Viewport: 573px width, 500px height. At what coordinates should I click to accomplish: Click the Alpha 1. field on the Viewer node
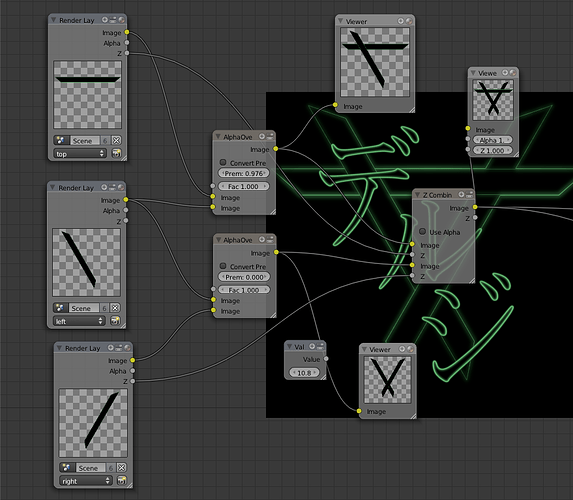click(492, 140)
